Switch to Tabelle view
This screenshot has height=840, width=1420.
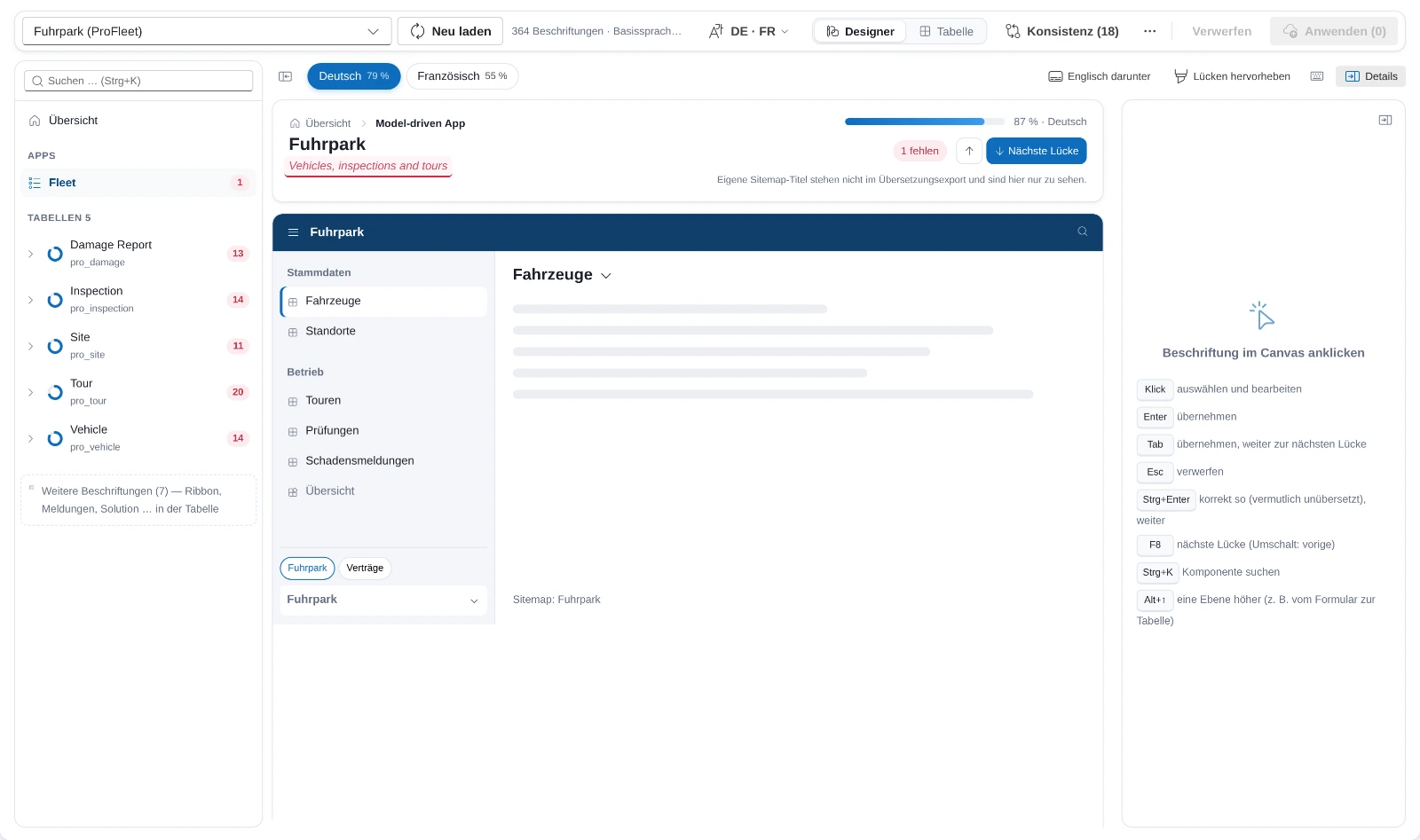(x=946, y=31)
